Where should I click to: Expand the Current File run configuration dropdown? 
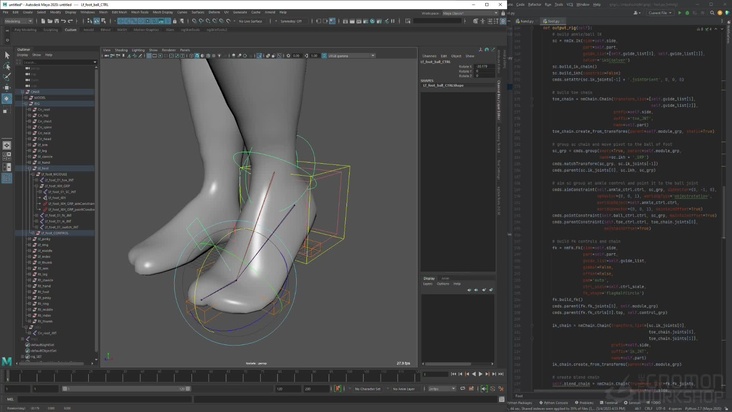pyautogui.click(x=659, y=13)
